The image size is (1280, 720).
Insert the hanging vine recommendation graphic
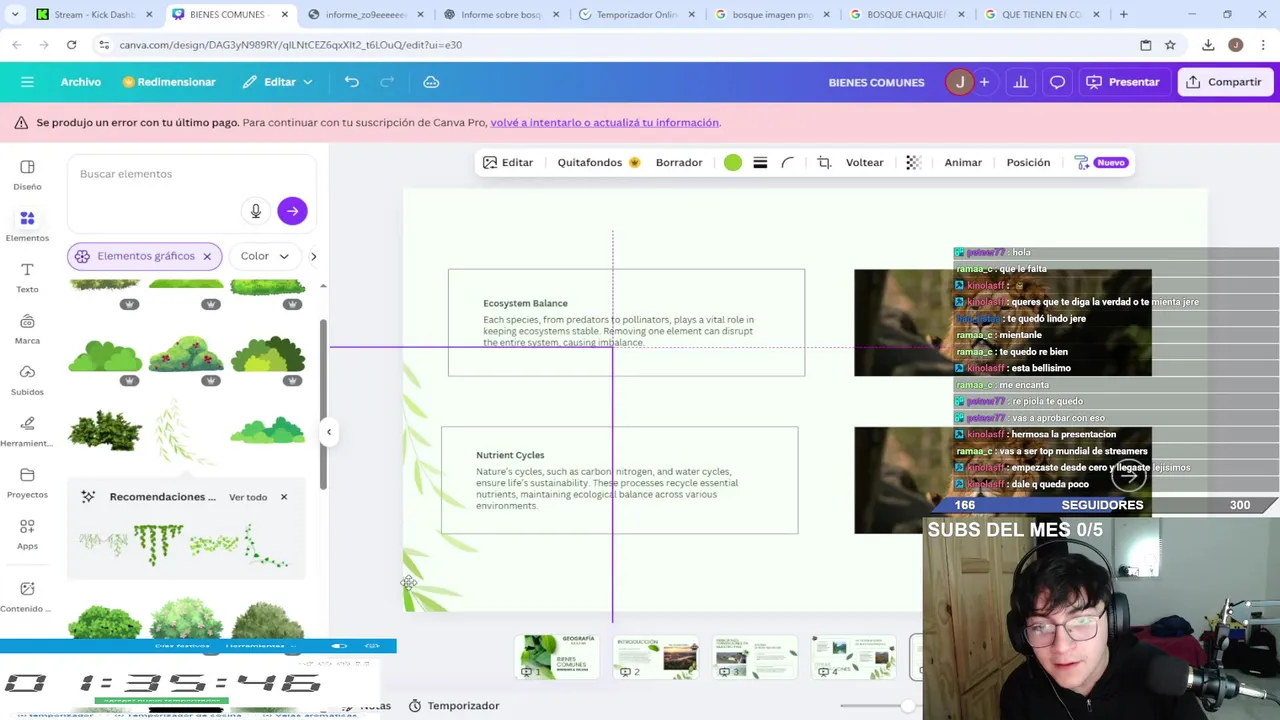point(159,544)
